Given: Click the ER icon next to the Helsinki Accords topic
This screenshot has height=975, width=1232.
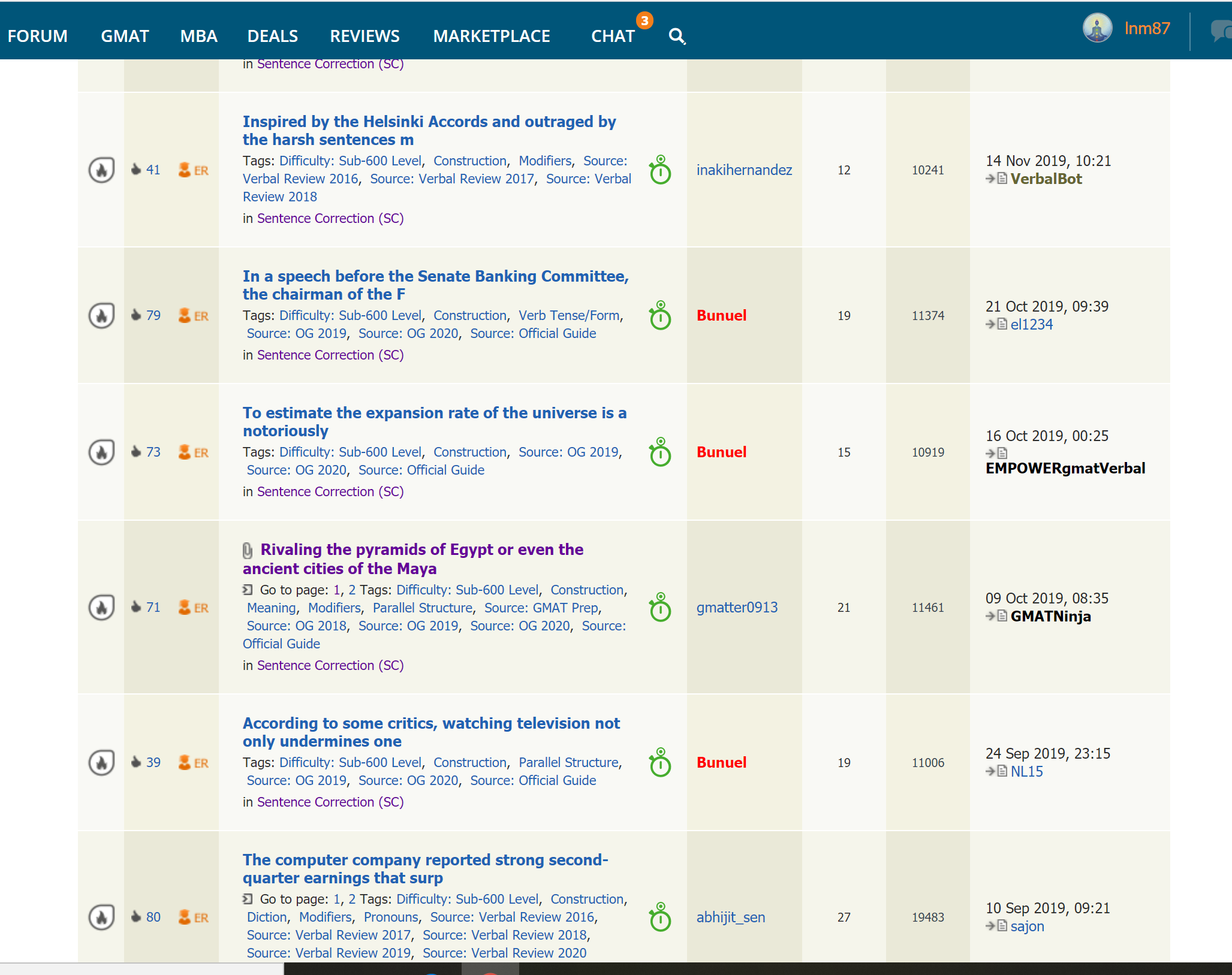Looking at the screenshot, I should click(186, 170).
